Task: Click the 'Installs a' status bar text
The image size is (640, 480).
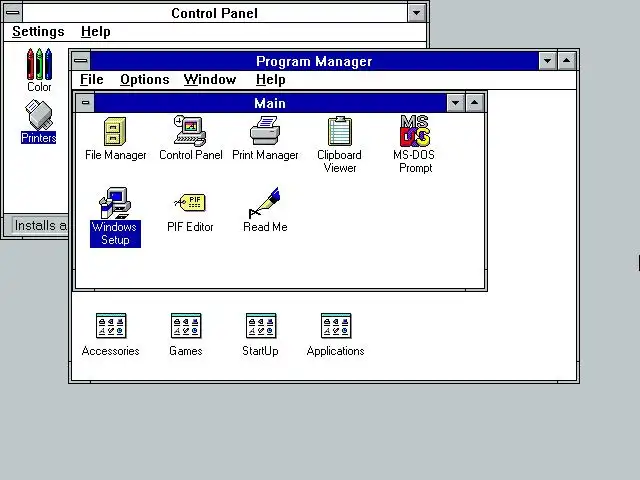Action: [40, 225]
